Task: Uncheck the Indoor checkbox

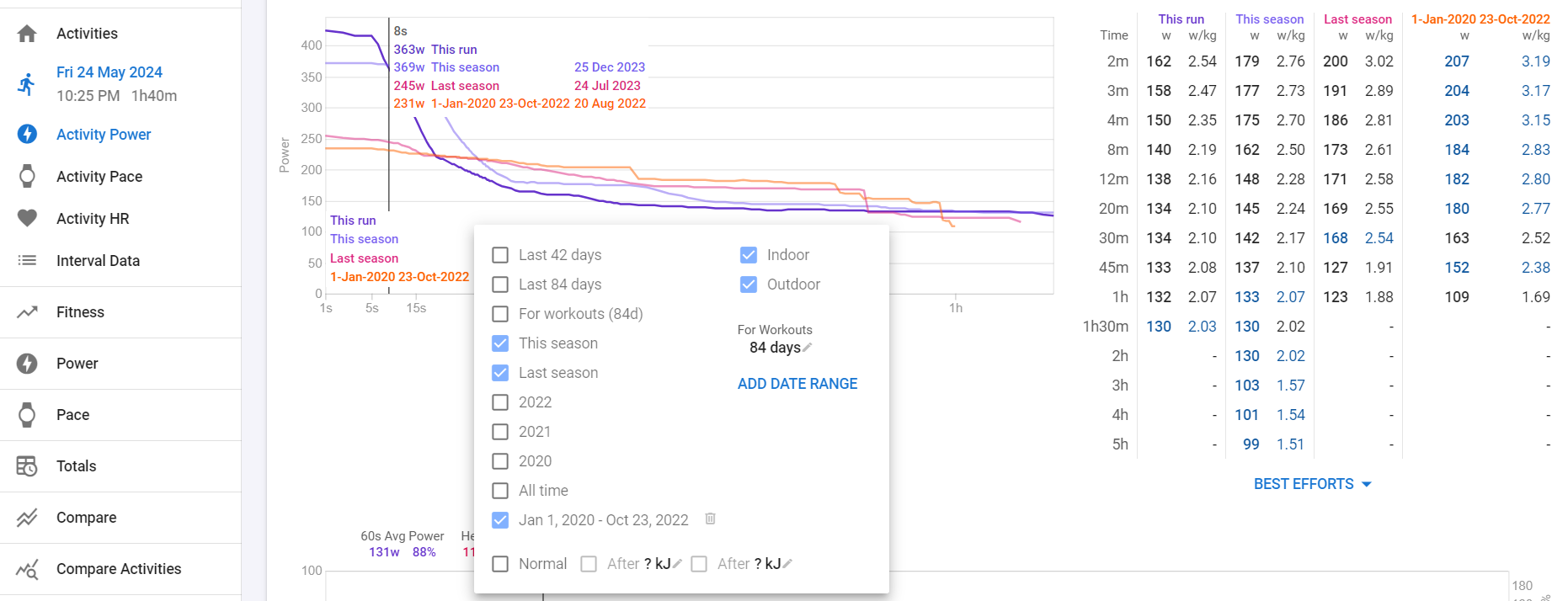Action: point(749,255)
